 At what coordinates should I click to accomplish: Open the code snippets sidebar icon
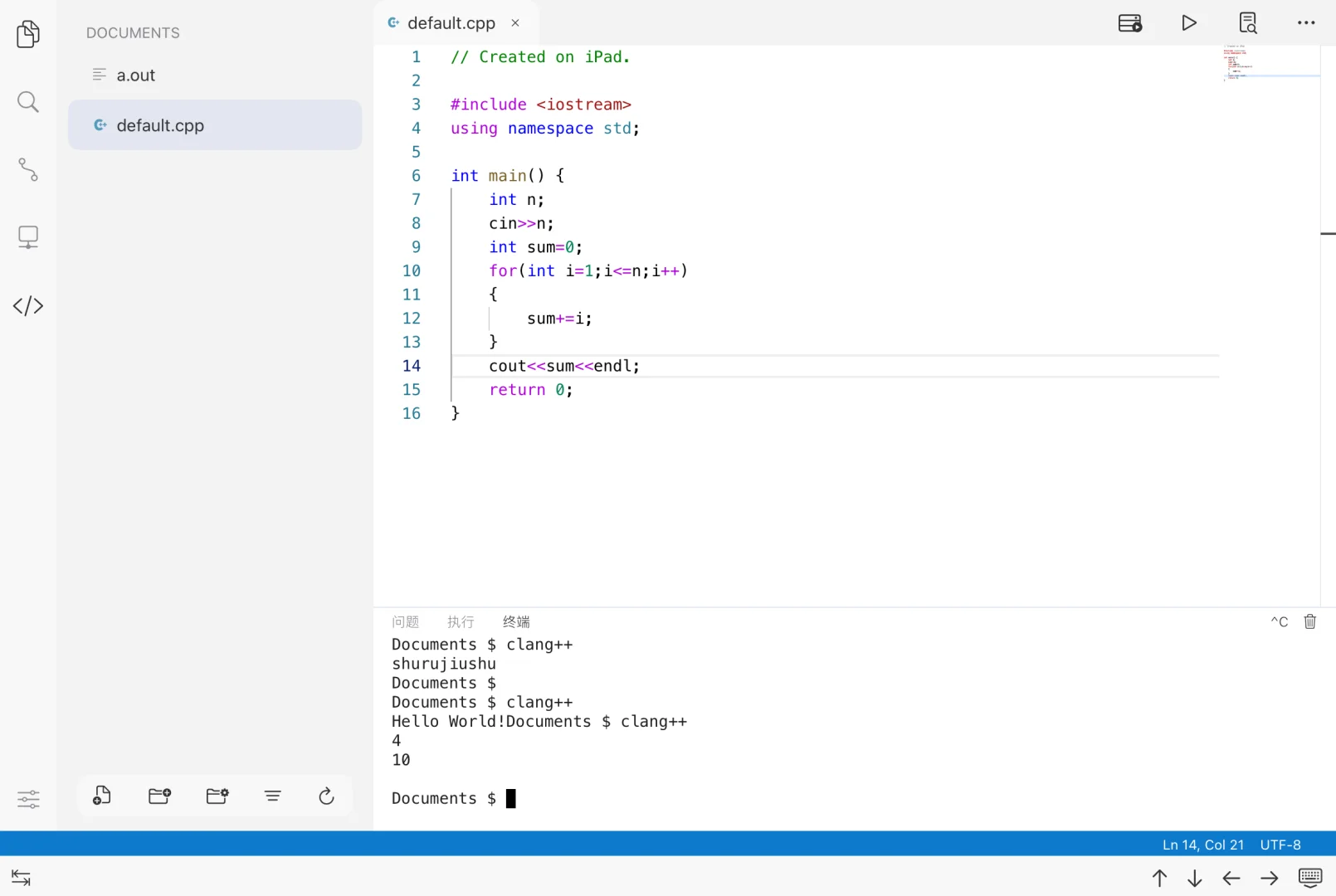(x=28, y=305)
